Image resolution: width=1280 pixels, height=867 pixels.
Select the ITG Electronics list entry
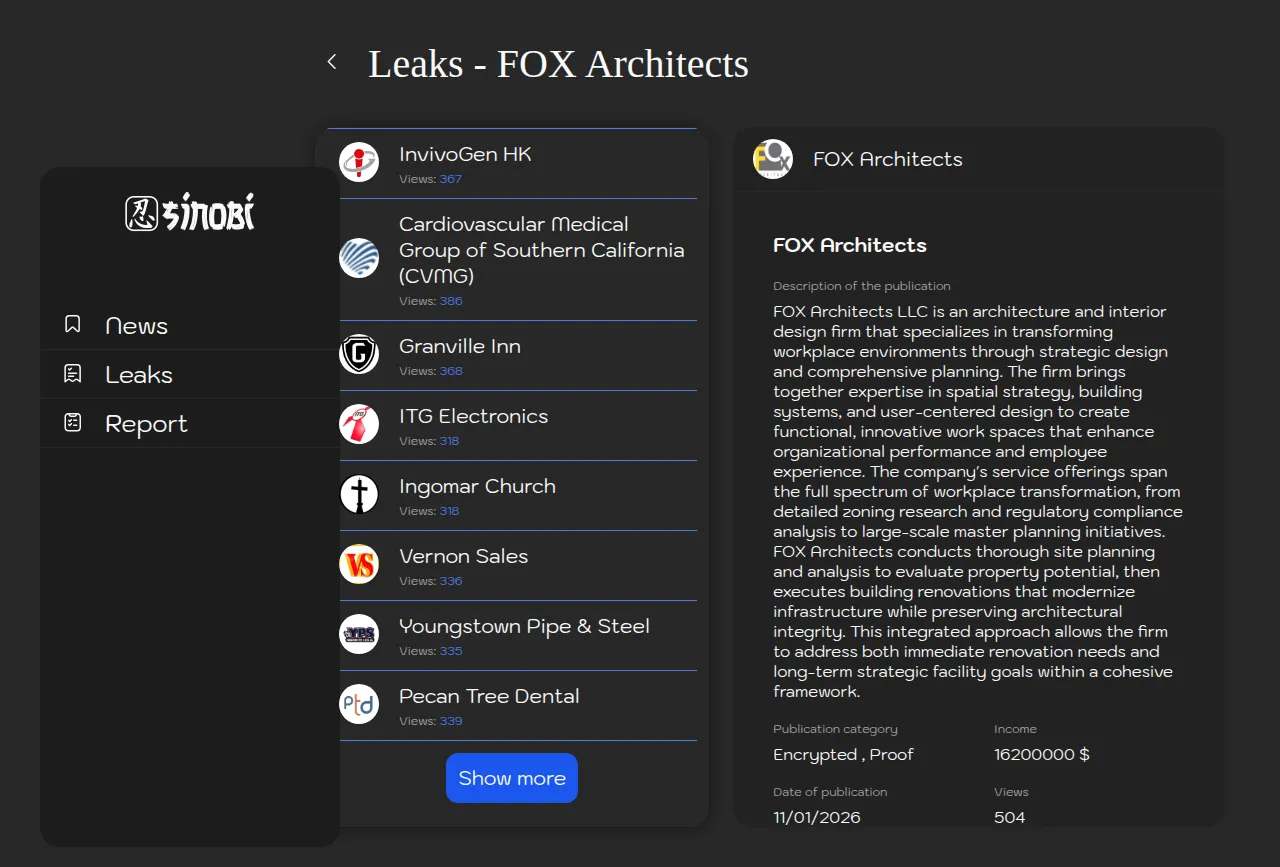[473, 416]
